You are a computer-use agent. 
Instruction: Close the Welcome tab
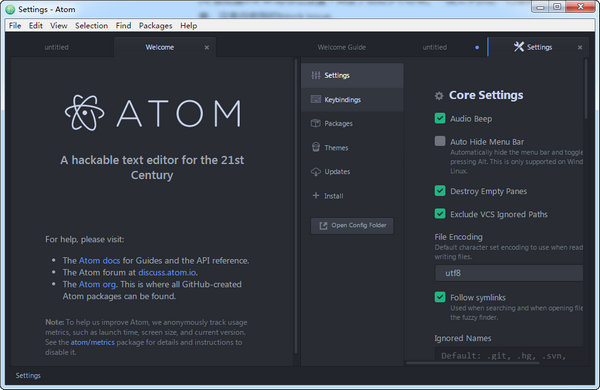(207, 47)
